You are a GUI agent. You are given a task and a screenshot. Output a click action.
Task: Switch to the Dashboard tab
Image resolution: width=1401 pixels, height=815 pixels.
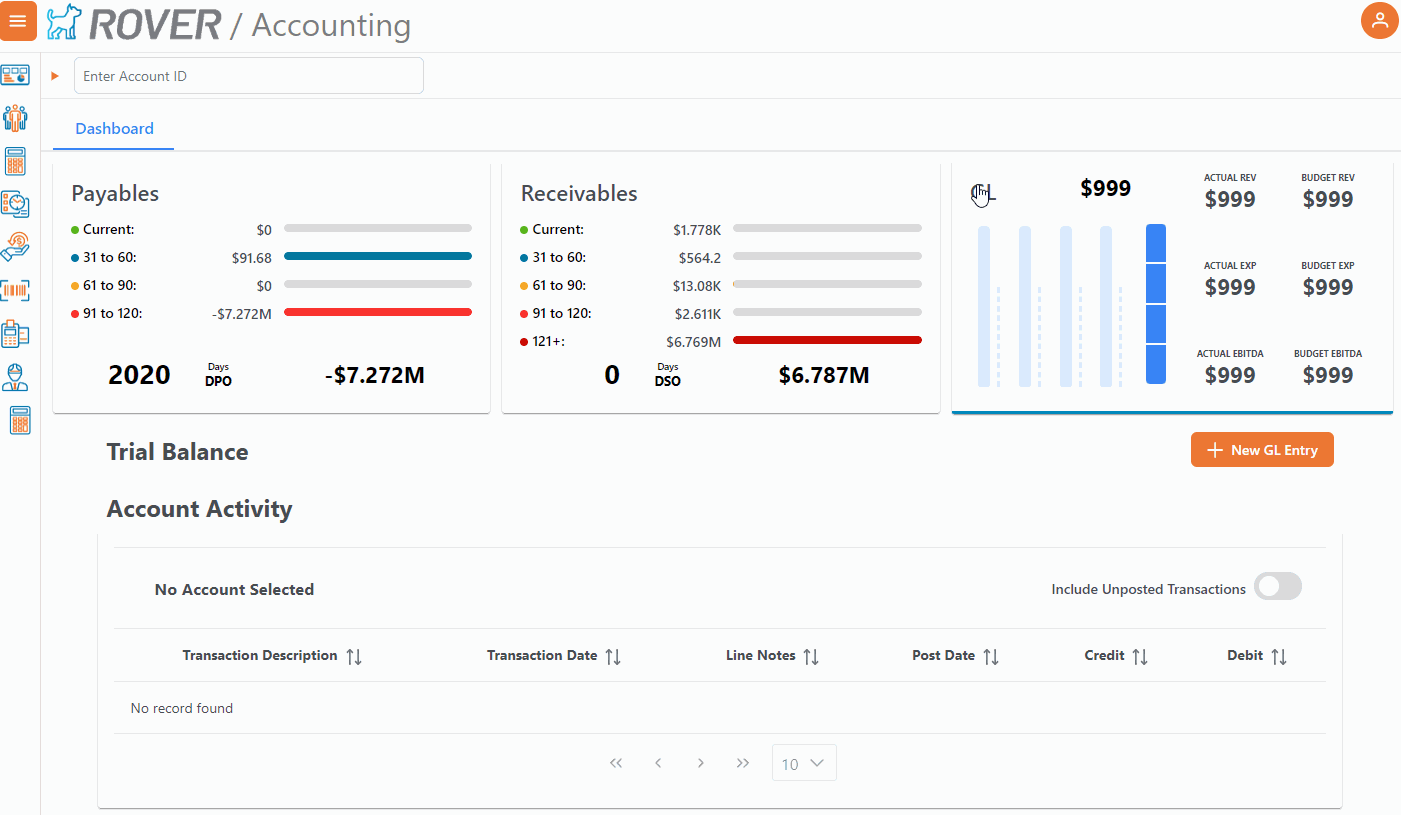coord(114,129)
